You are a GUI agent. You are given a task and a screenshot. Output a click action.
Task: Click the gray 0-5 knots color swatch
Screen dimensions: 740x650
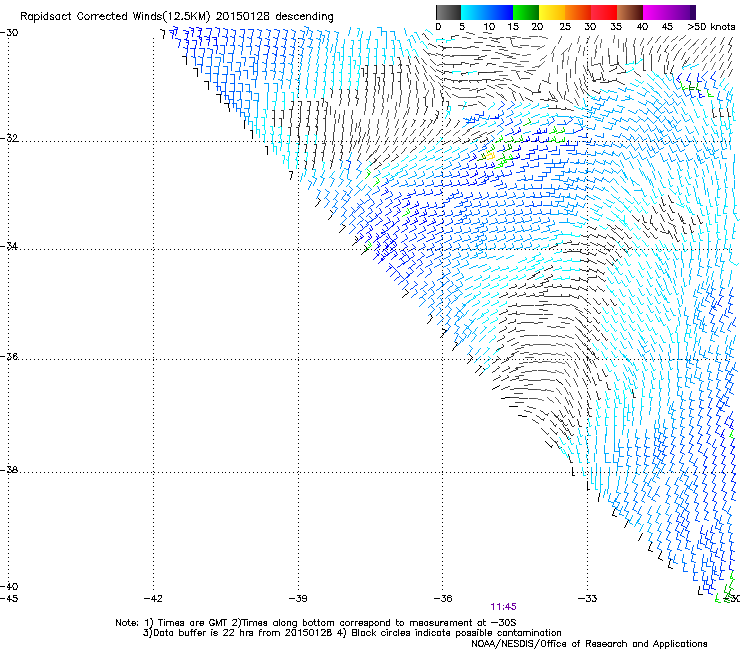(x=448, y=12)
